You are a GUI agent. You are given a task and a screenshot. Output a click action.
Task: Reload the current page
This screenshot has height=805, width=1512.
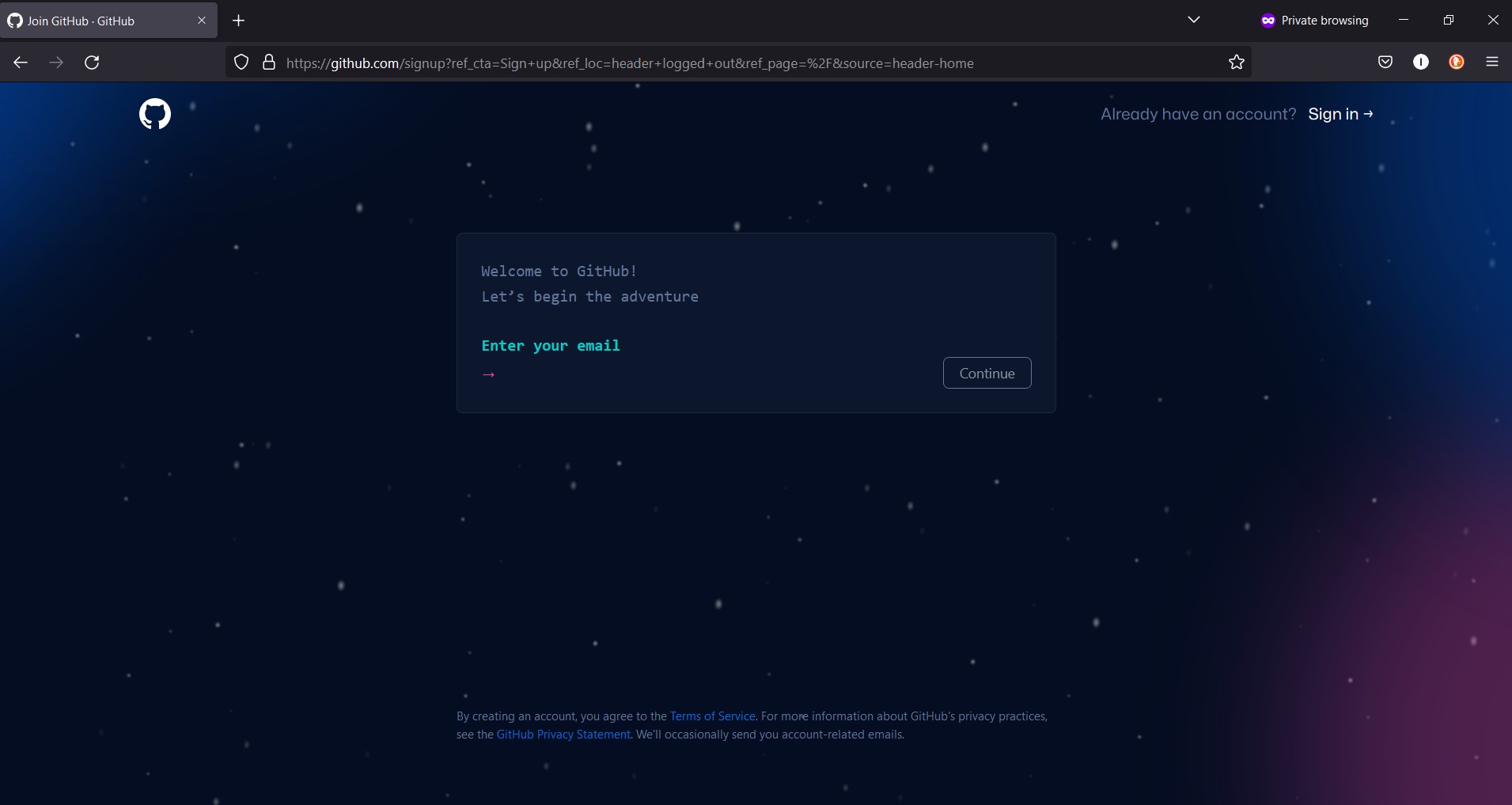[92, 63]
